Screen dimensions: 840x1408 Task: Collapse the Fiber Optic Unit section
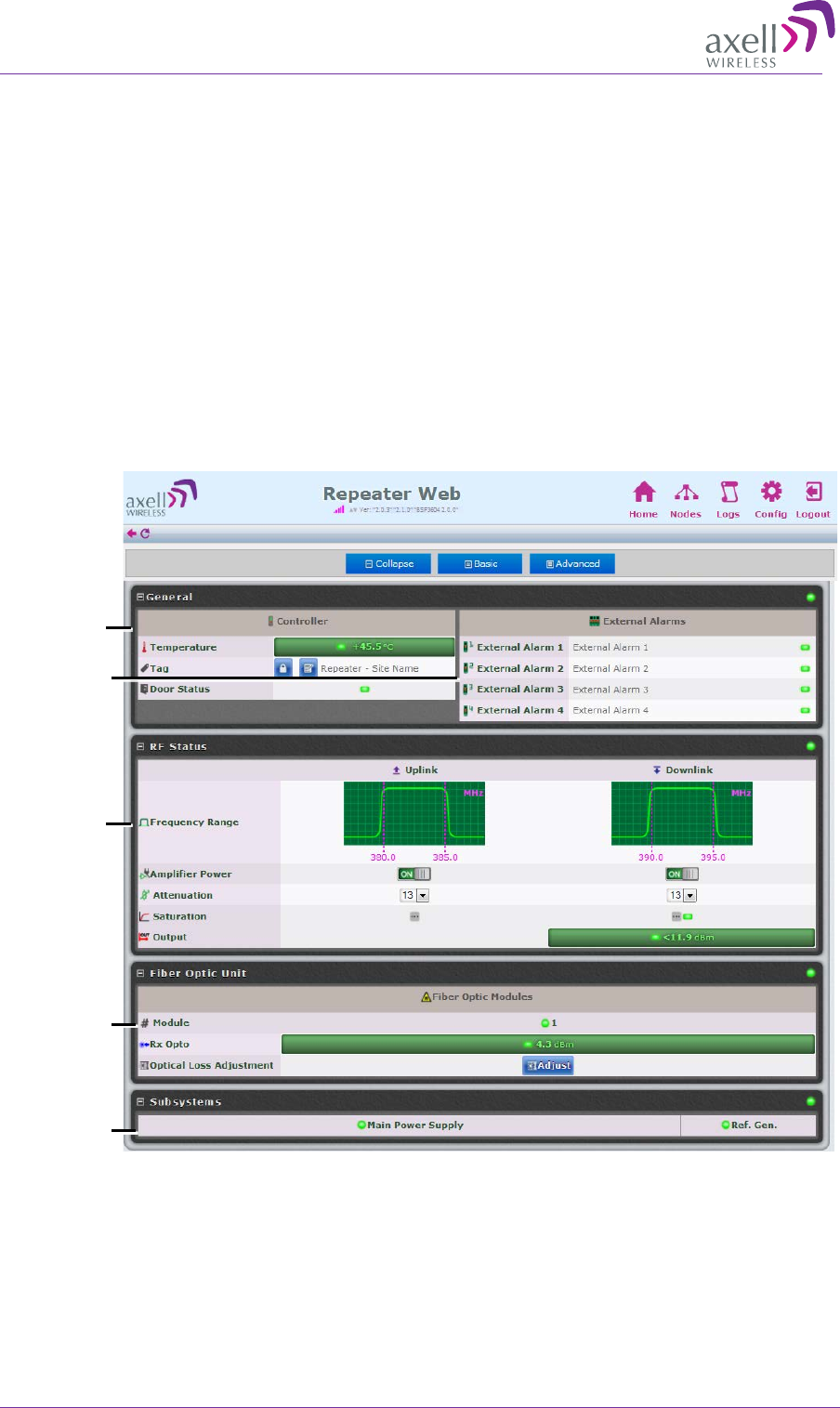point(141,973)
